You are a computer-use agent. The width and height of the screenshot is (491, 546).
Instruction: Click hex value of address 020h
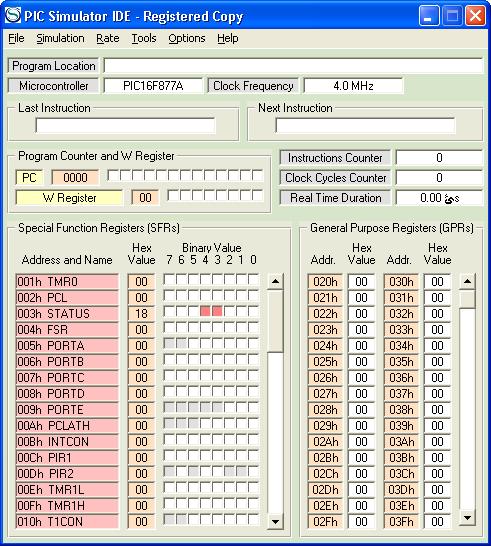click(x=361, y=281)
